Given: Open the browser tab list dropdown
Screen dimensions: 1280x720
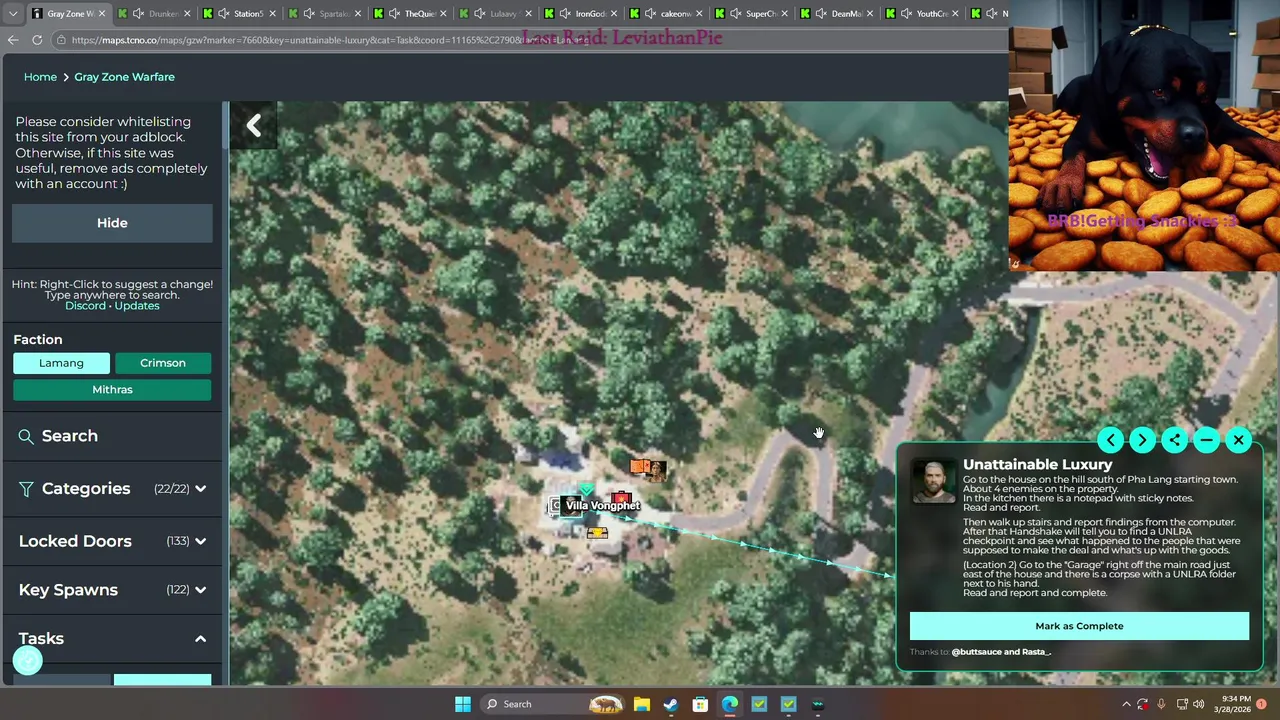Looking at the screenshot, I should 12,14.
